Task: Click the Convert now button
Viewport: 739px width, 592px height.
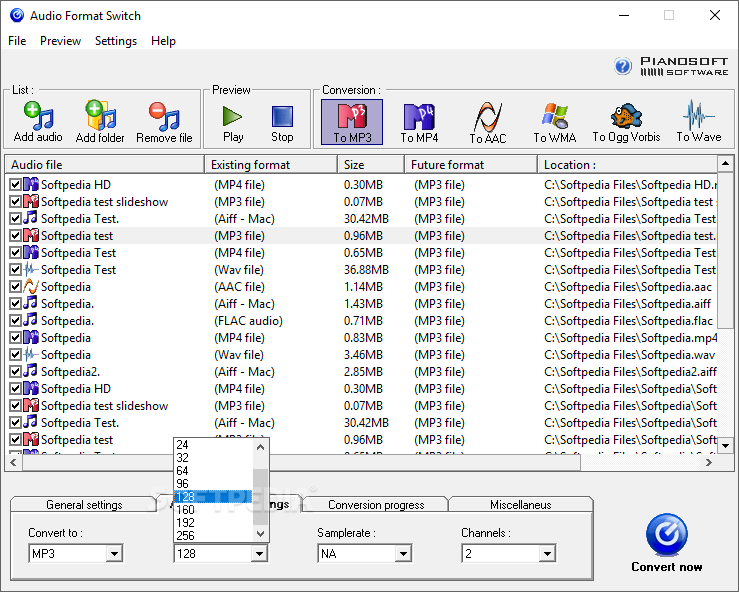Action: coord(666,543)
